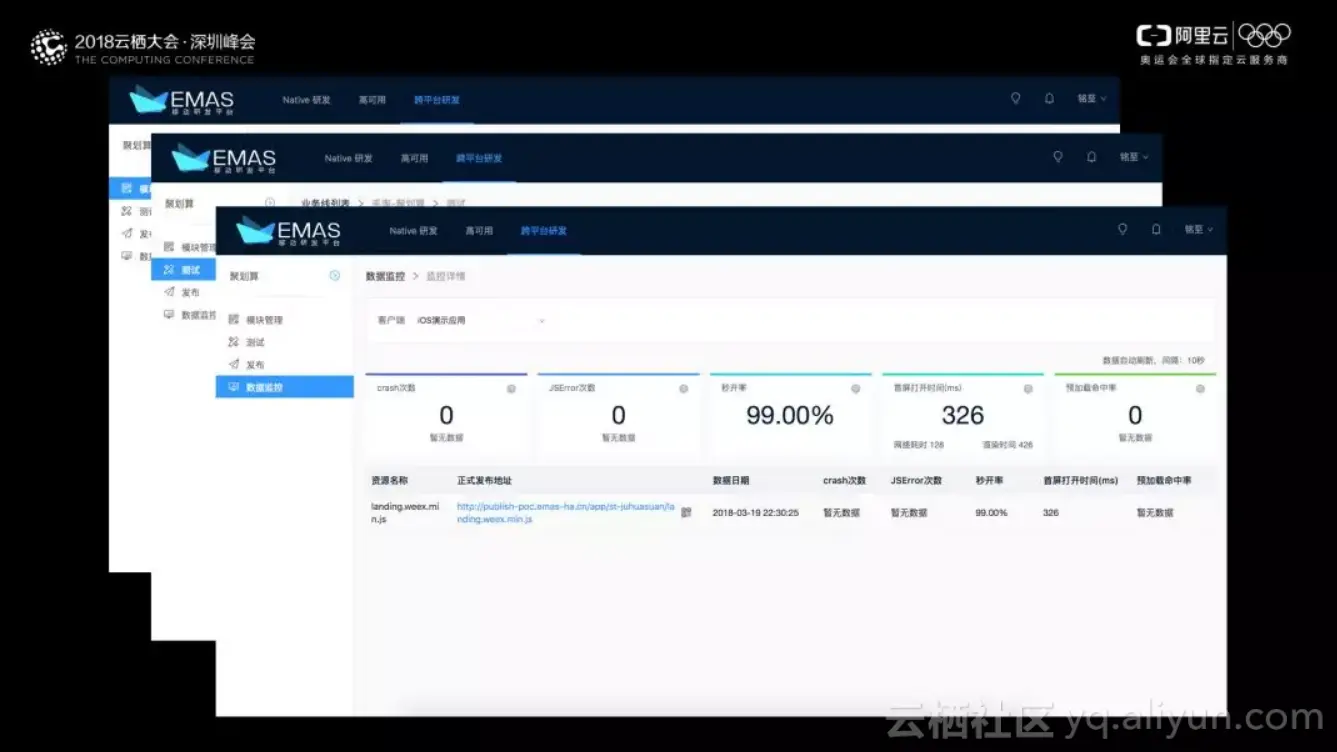Click the info icon on the 预加载命中率 card

point(1200,388)
